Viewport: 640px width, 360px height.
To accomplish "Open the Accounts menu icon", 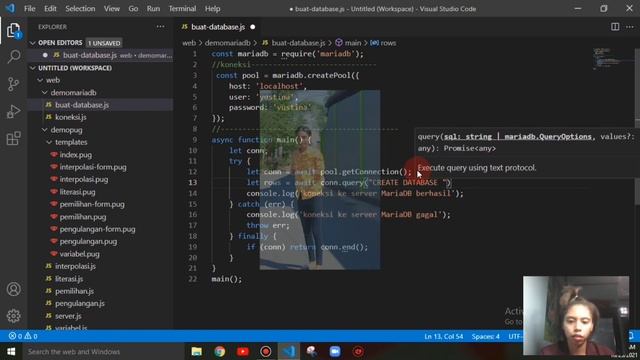I will [13, 289].
